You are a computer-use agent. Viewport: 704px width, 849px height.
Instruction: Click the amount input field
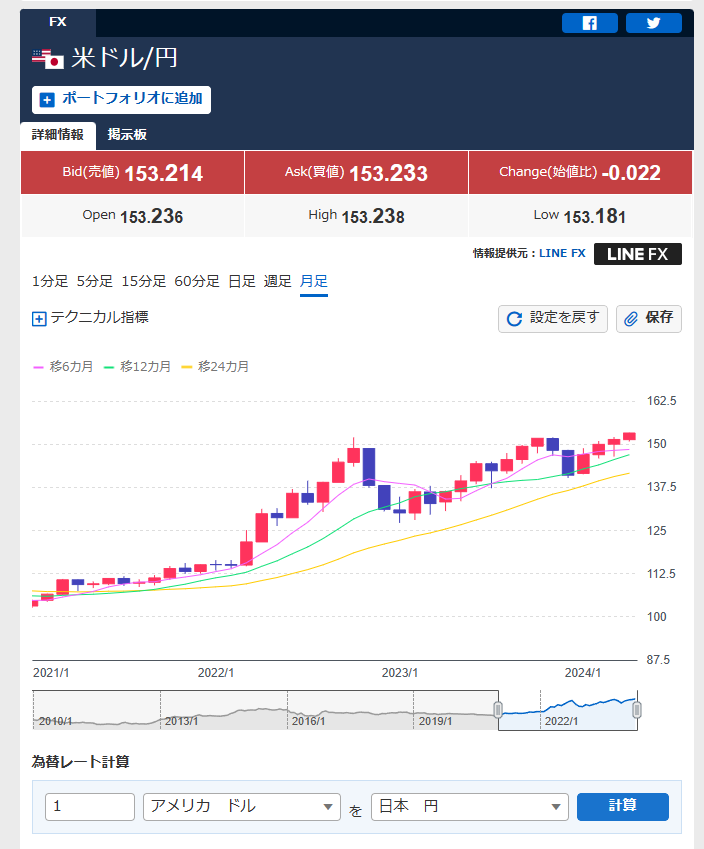[90, 806]
